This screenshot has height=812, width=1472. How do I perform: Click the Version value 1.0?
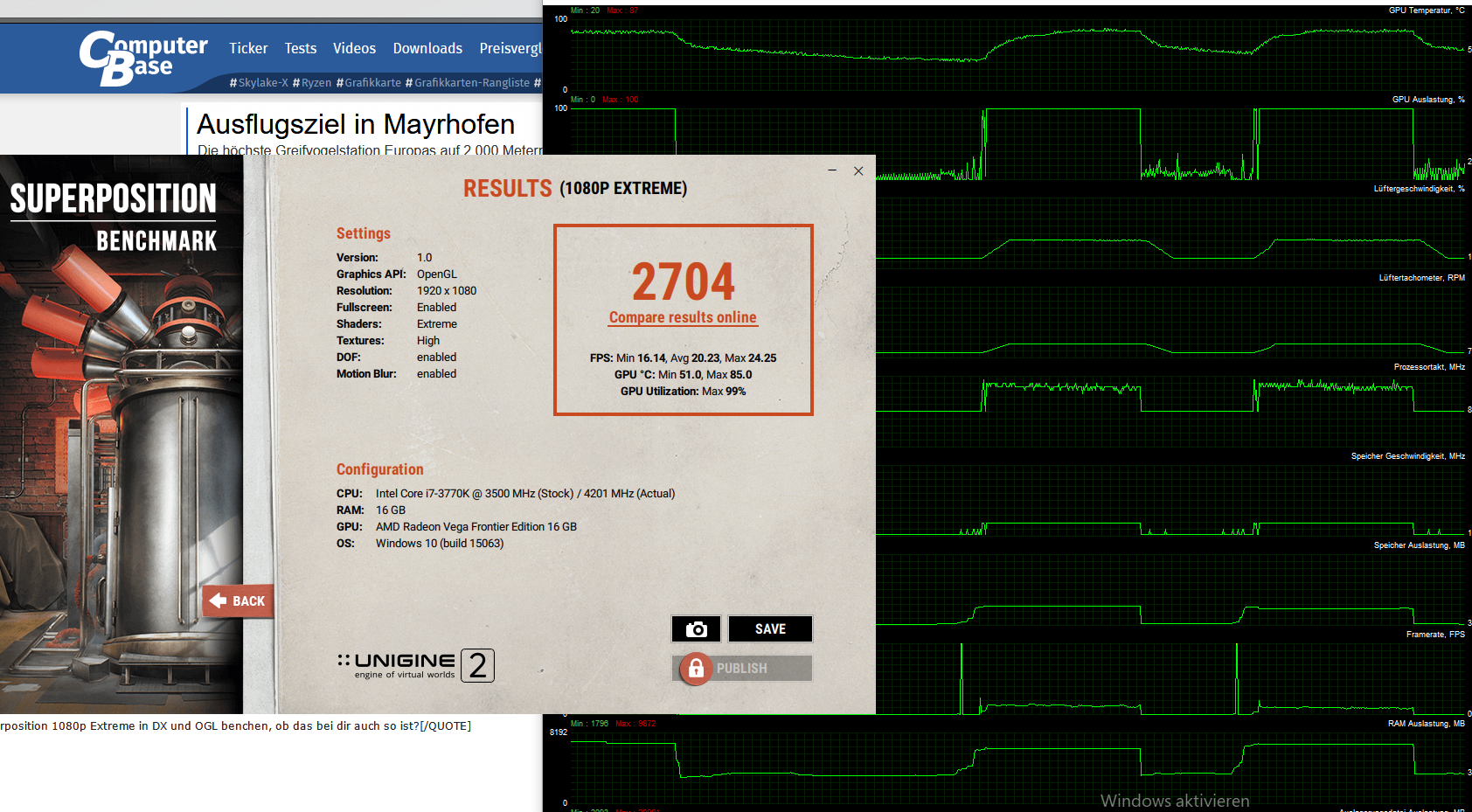click(425, 257)
